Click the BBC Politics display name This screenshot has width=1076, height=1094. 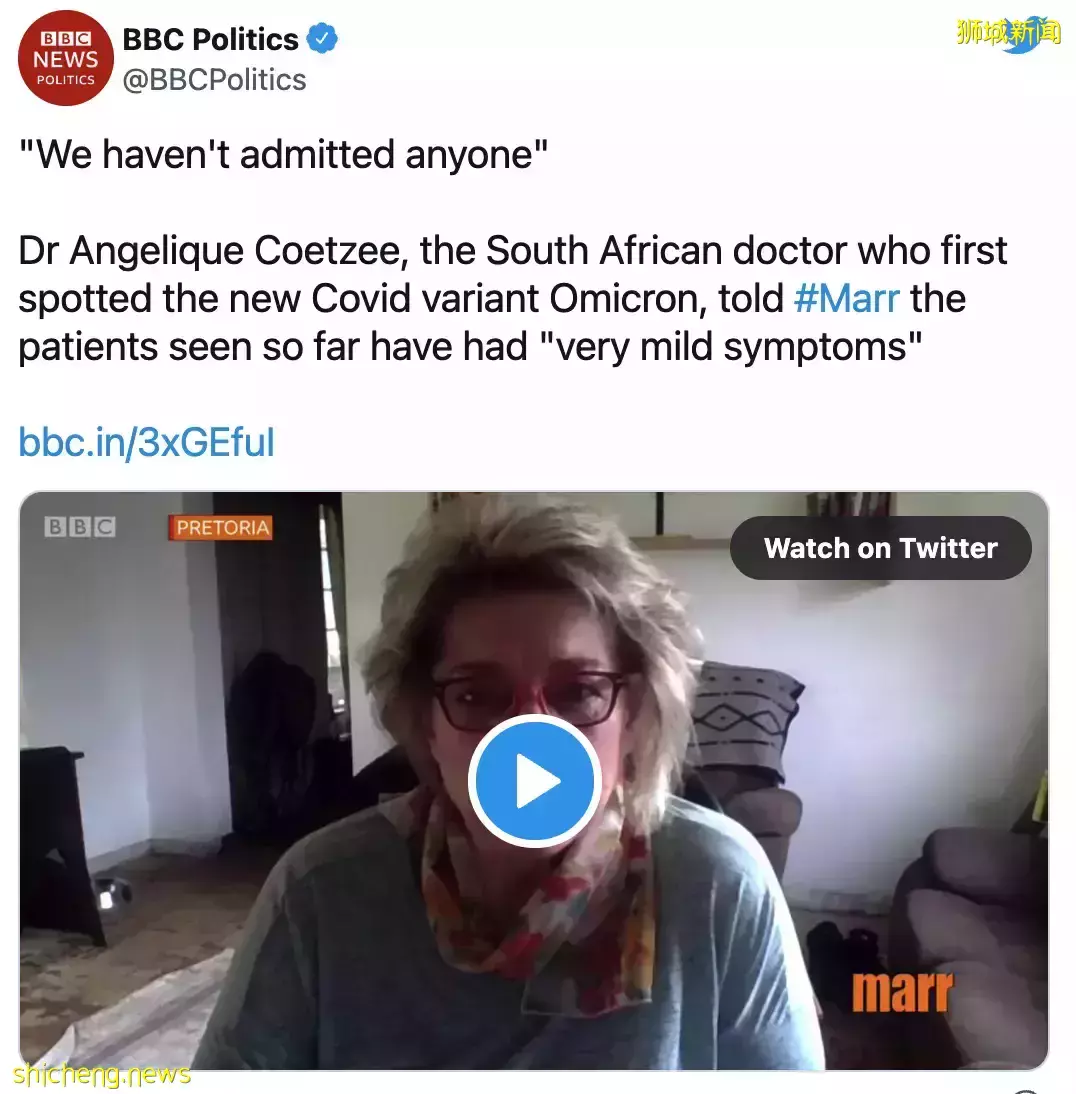click(210, 40)
